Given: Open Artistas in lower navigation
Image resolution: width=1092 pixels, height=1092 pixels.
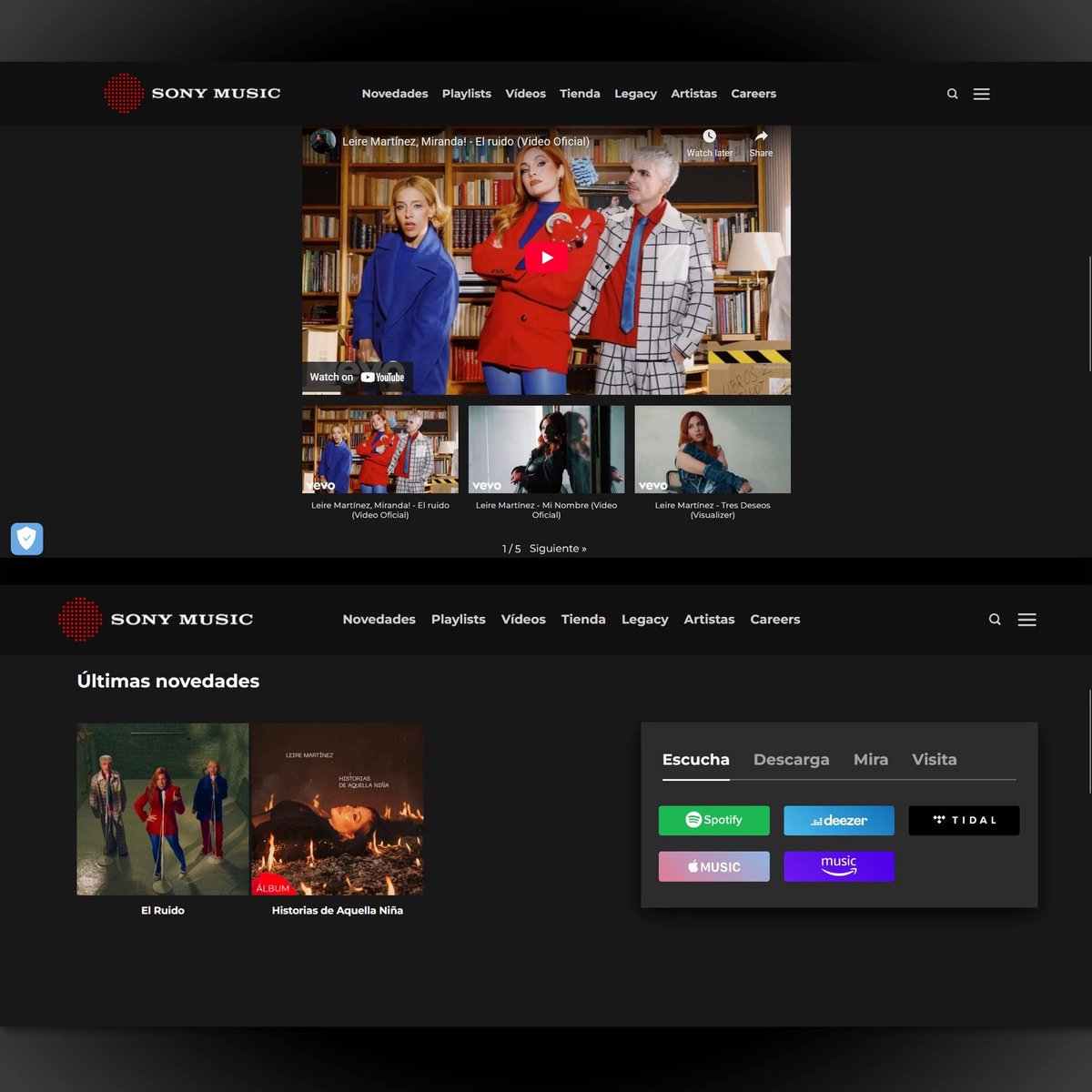Looking at the screenshot, I should point(709,619).
